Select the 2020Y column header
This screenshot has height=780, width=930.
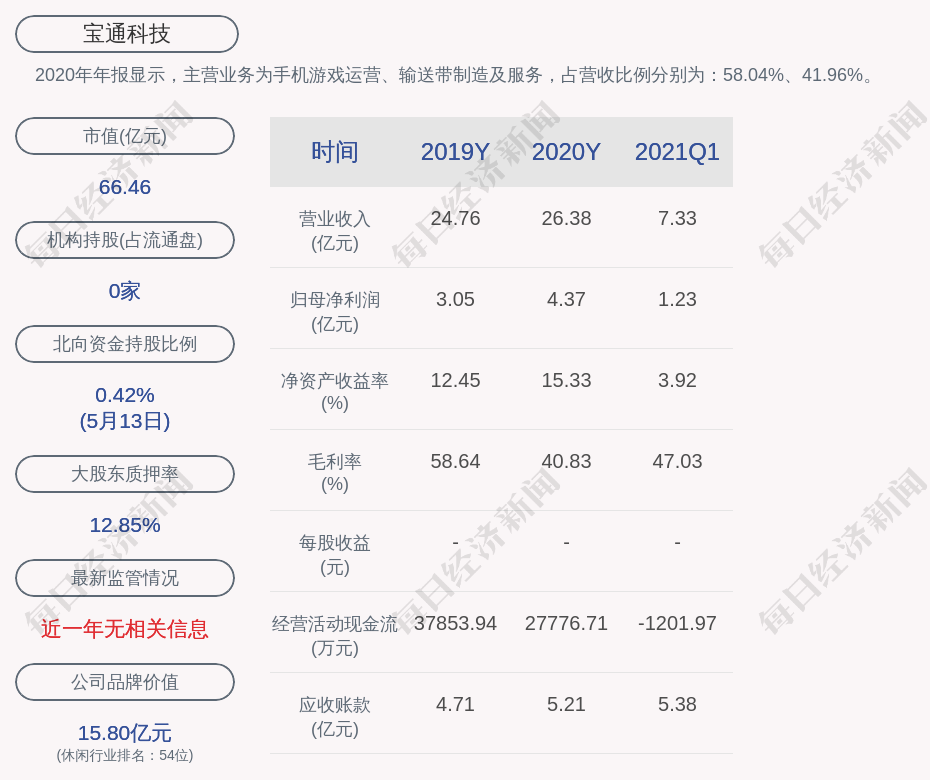566,152
